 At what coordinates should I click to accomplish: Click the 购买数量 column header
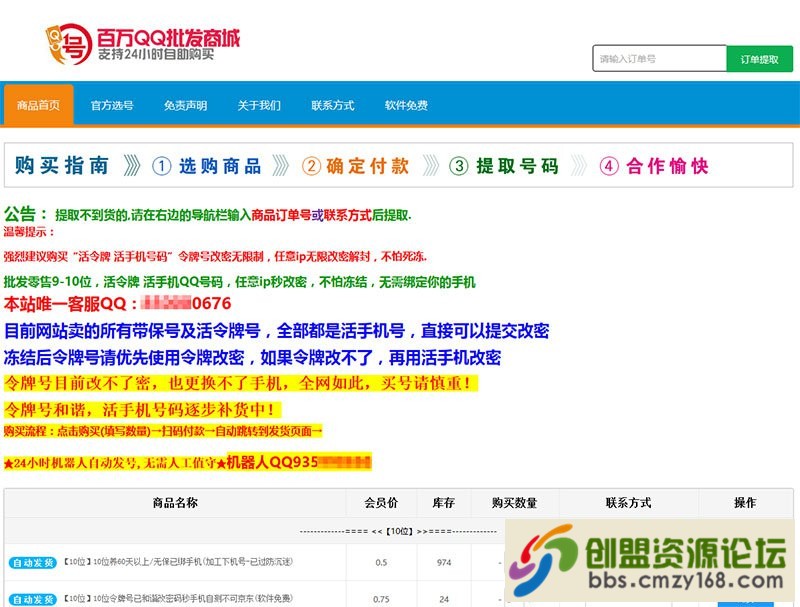click(x=514, y=502)
